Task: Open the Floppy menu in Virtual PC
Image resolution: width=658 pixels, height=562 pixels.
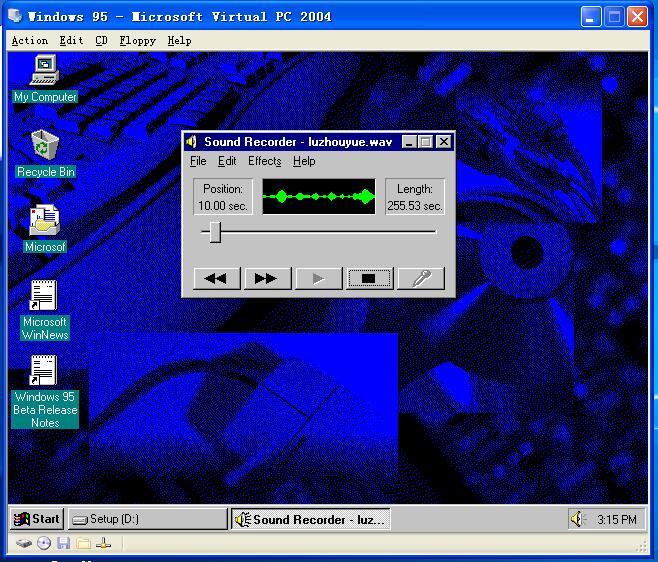Action: pyautogui.click(x=138, y=41)
